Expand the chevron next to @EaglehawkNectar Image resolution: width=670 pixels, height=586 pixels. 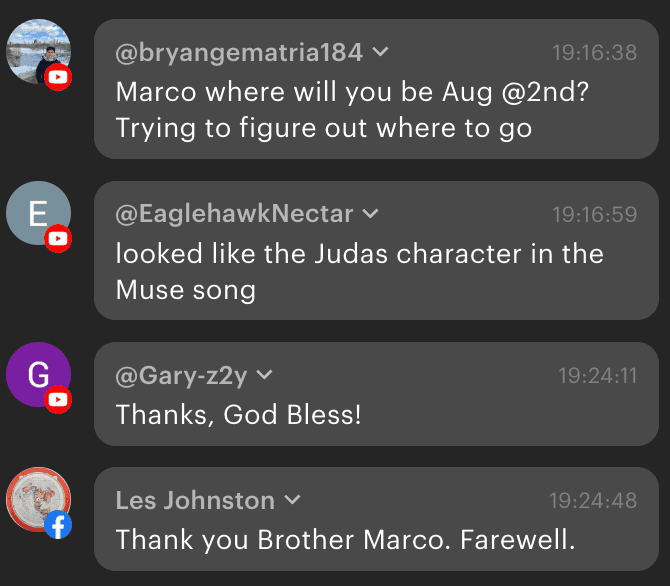370,214
